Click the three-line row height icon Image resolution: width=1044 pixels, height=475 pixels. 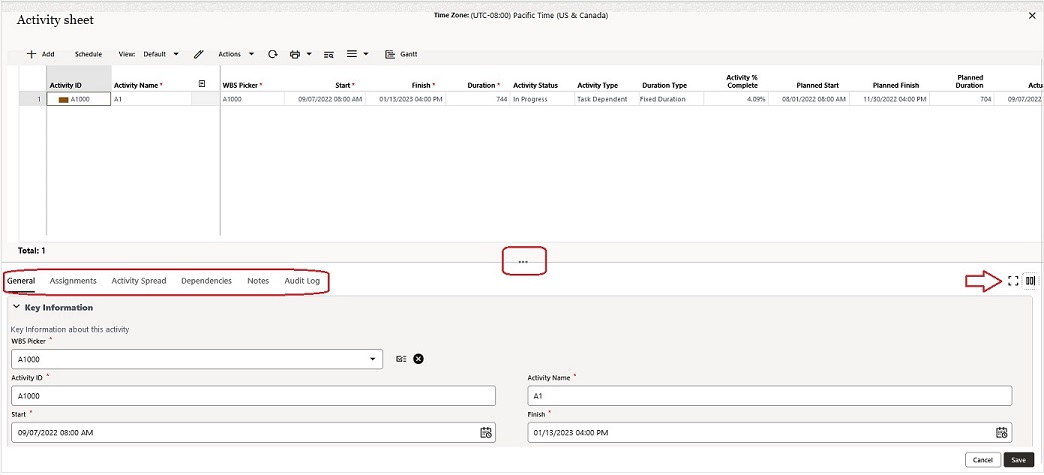click(x=352, y=54)
